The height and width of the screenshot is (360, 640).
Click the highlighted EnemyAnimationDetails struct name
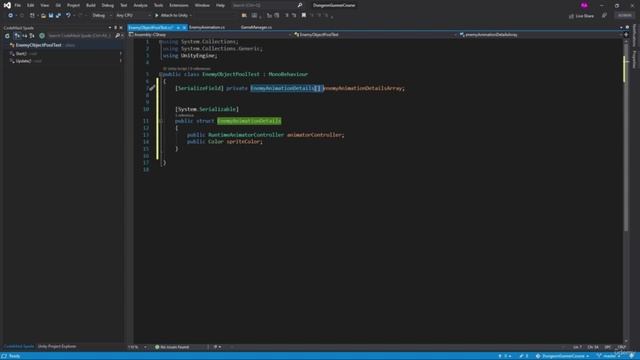point(249,121)
